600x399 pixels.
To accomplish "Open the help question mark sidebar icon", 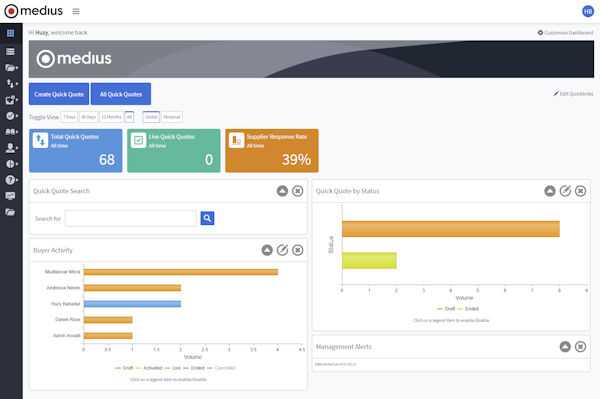I will [10, 180].
